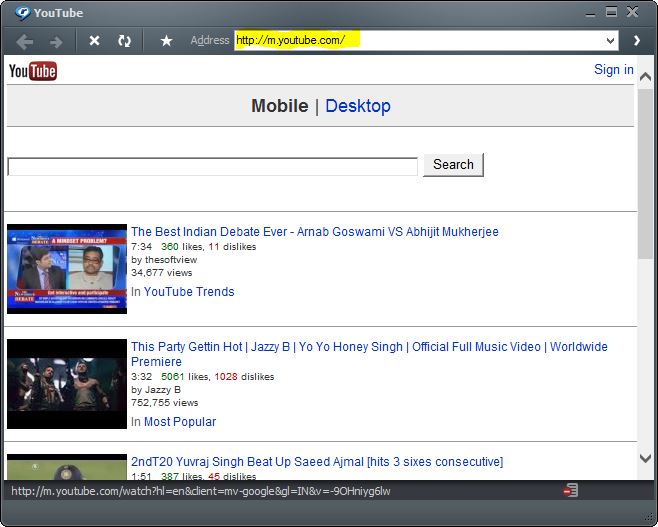Viewport: 658px width, 527px height.
Task: Click the vertical scrollbar thumb
Action: [645, 174]
